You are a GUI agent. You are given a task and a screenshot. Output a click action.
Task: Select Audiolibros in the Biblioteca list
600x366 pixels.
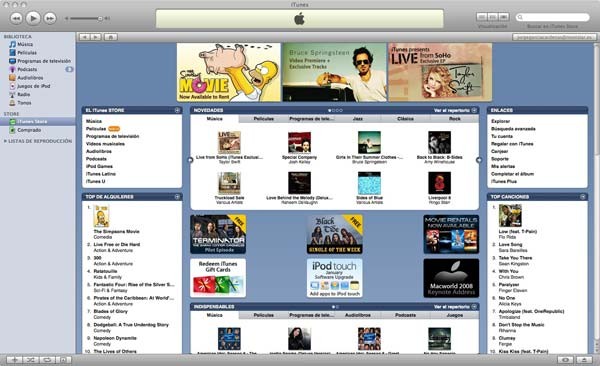[30, 78]
